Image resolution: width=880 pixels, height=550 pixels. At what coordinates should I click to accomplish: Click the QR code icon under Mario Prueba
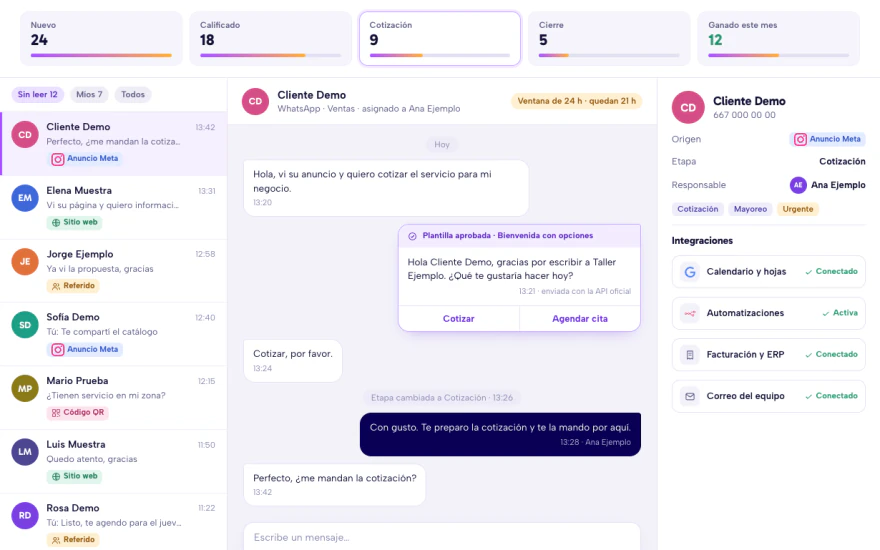[56, 413]
